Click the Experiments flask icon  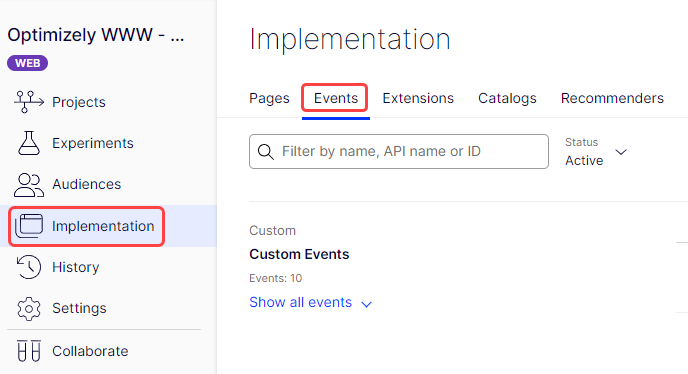pos(29,143)
